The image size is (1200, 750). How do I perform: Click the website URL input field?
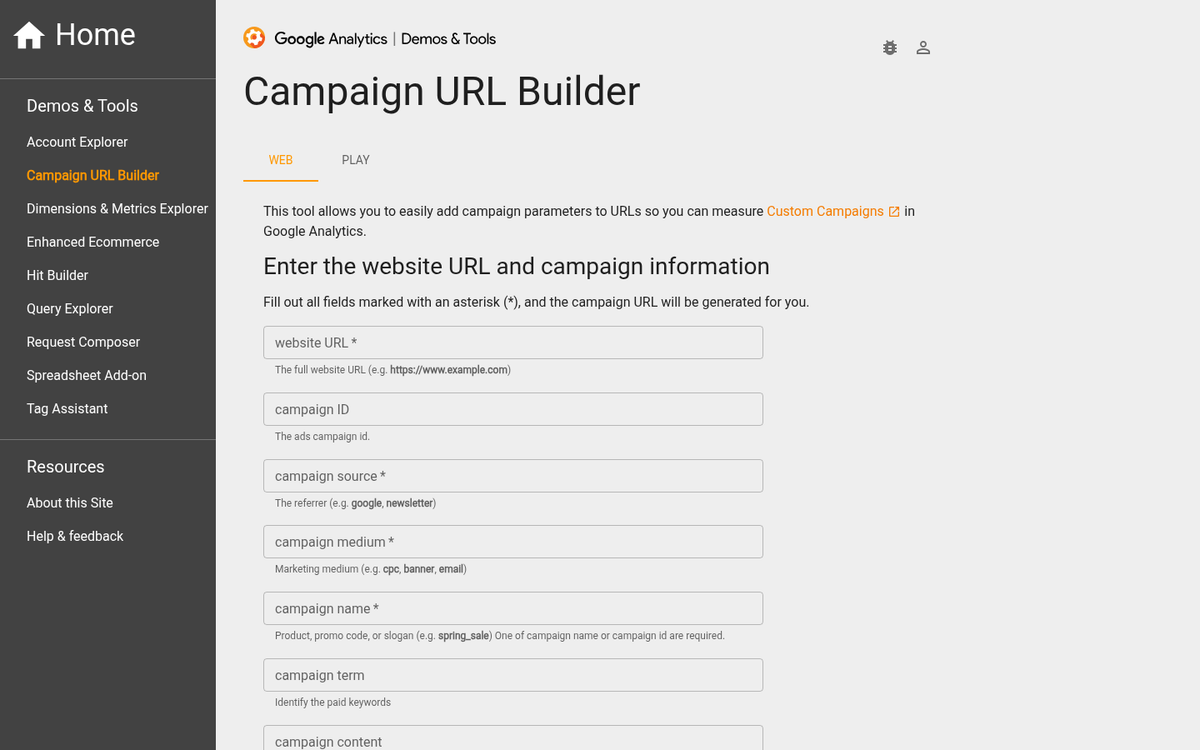[x=512, y=342]
